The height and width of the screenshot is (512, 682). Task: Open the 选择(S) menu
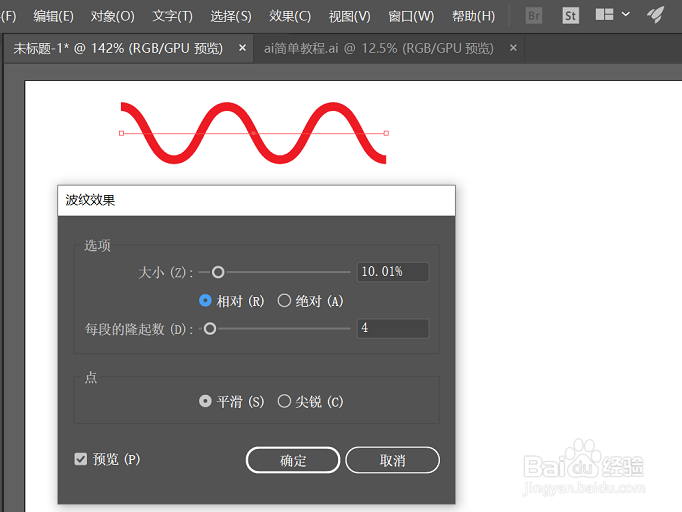(x=231, y=16)
